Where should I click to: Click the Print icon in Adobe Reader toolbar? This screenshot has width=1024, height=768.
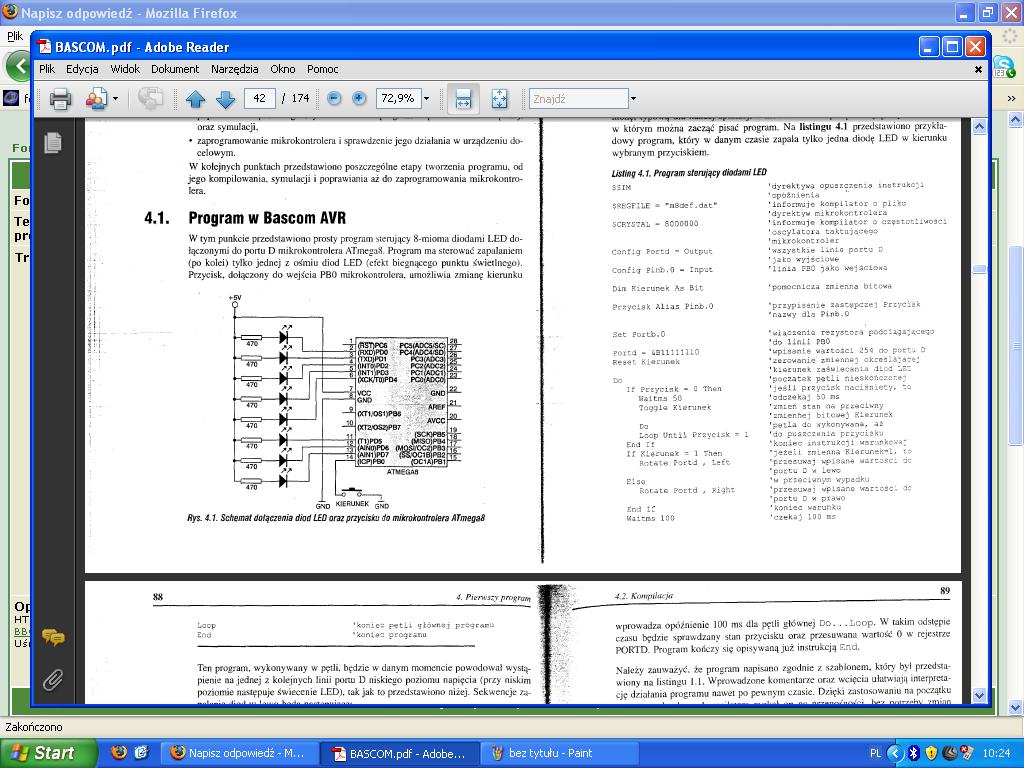coord(60,99)
